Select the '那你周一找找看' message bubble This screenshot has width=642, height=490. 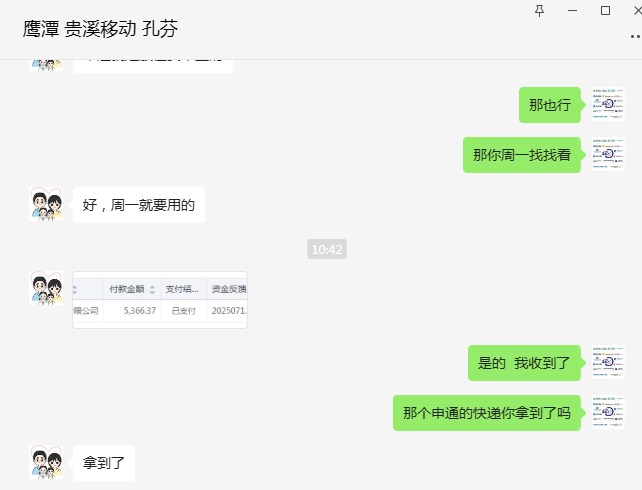coord(522,155)
